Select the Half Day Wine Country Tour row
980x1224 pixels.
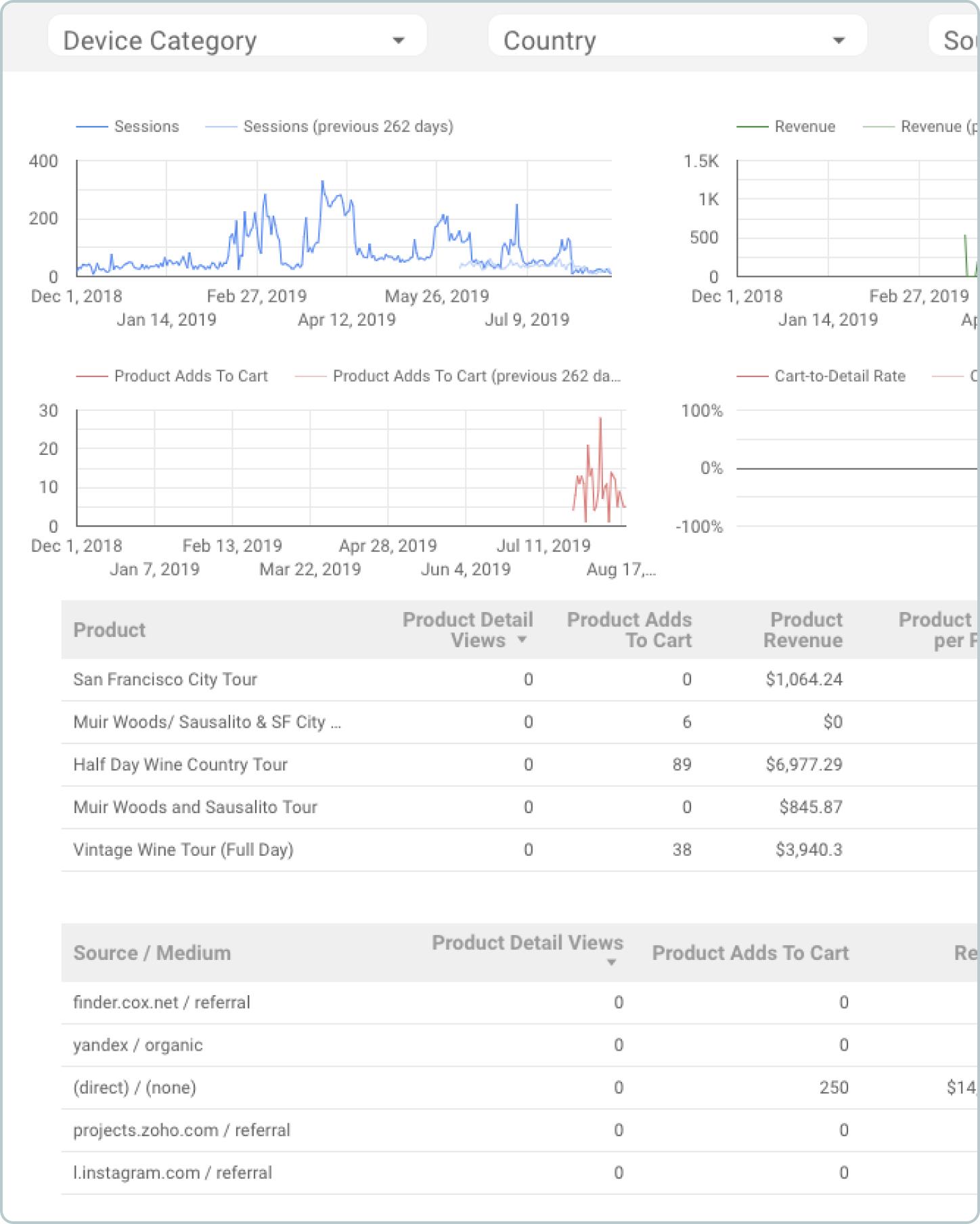(180, 765)
